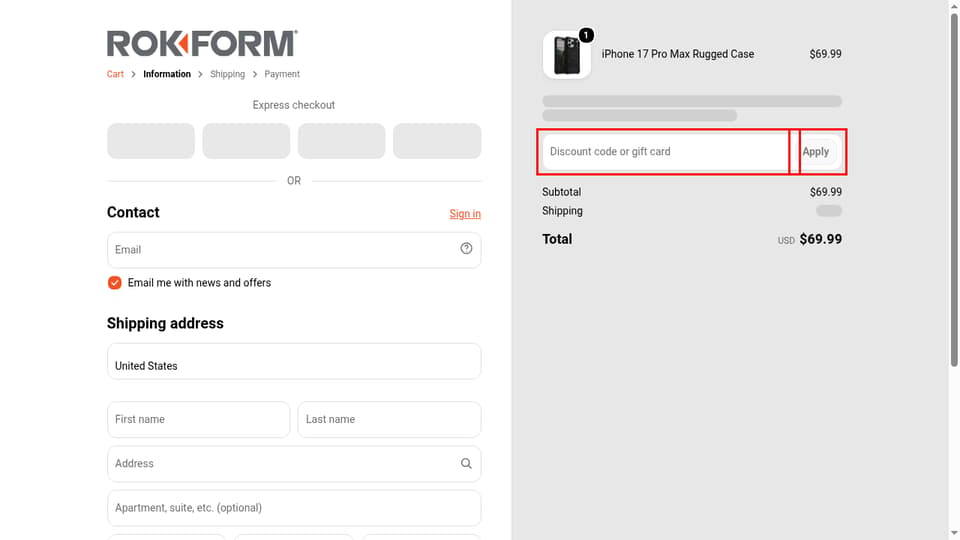Viewport: 960px width, 540px height.
Task: Focus the Last name field
Action: 389,419
